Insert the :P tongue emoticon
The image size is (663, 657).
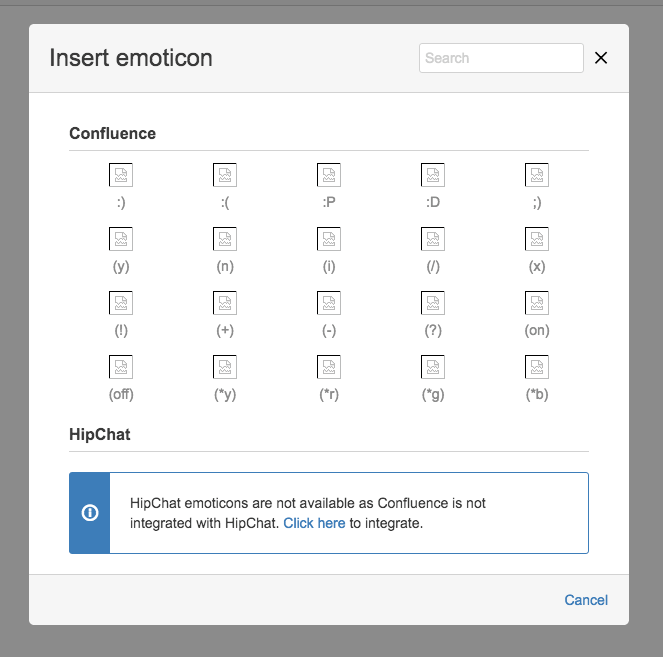click(329, 175)
